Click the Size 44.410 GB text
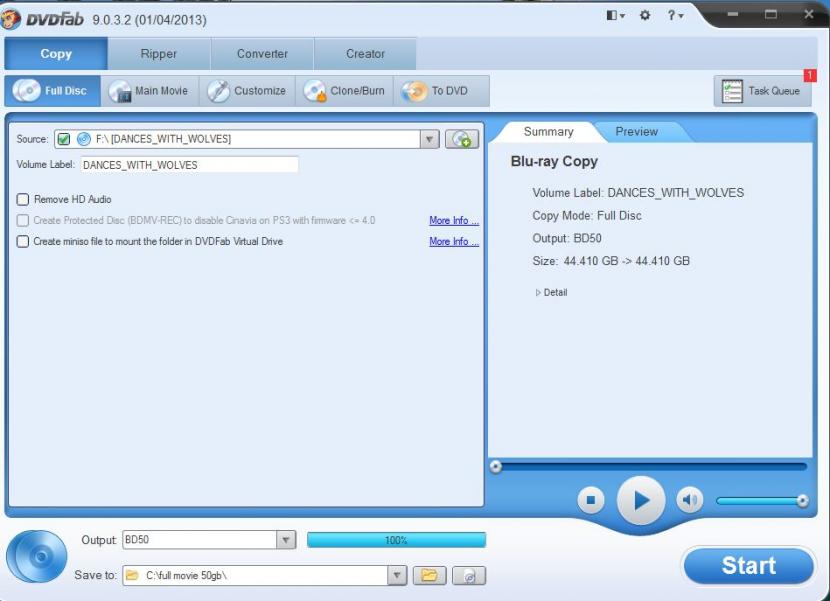 tap(611, 261)
